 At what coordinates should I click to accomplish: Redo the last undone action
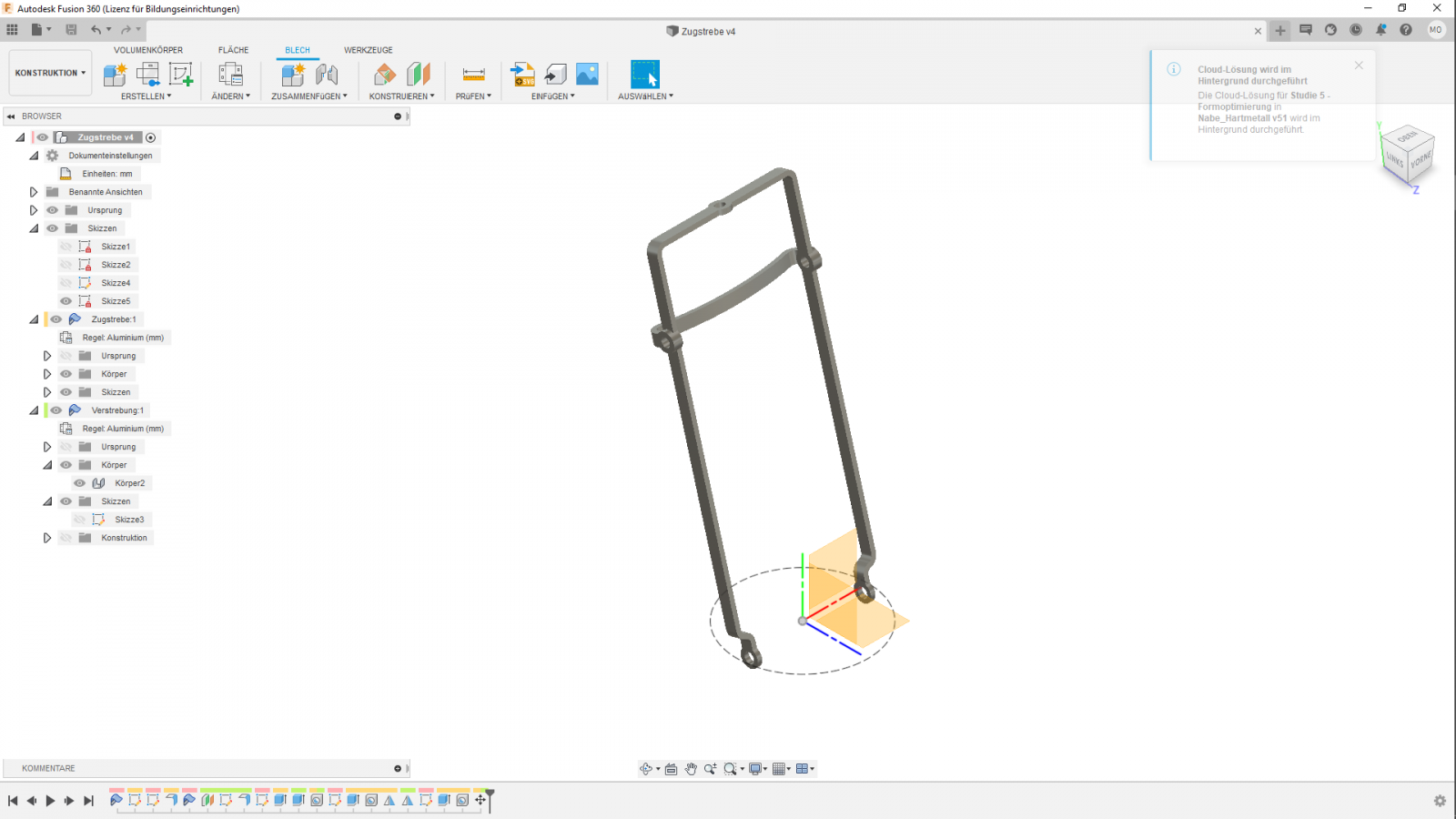(126, 30)
